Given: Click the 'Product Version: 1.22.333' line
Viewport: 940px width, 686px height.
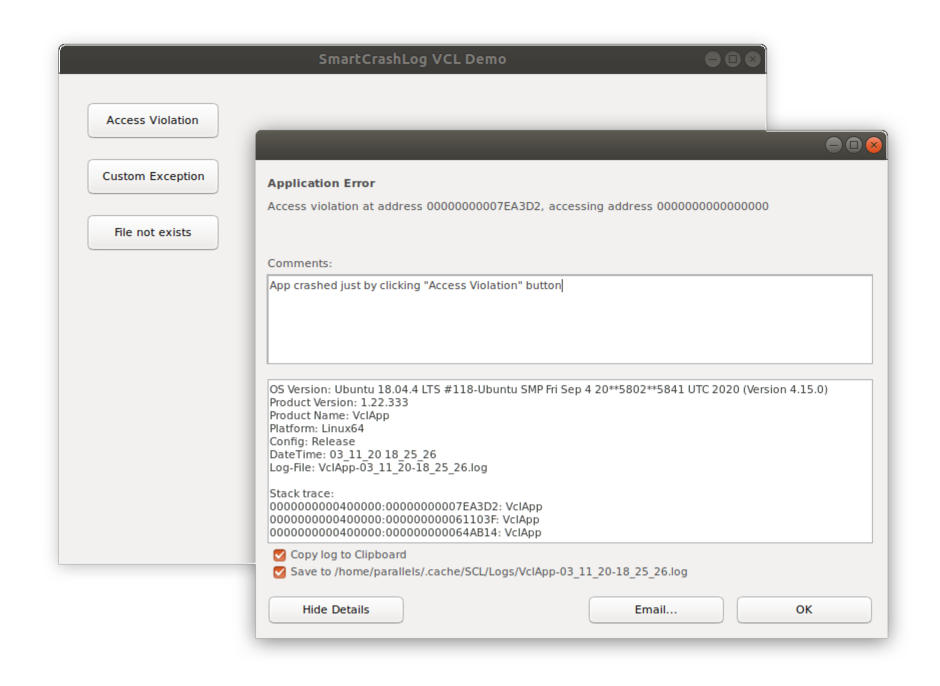Looking at the screenshot, I should tap(339, 402).
